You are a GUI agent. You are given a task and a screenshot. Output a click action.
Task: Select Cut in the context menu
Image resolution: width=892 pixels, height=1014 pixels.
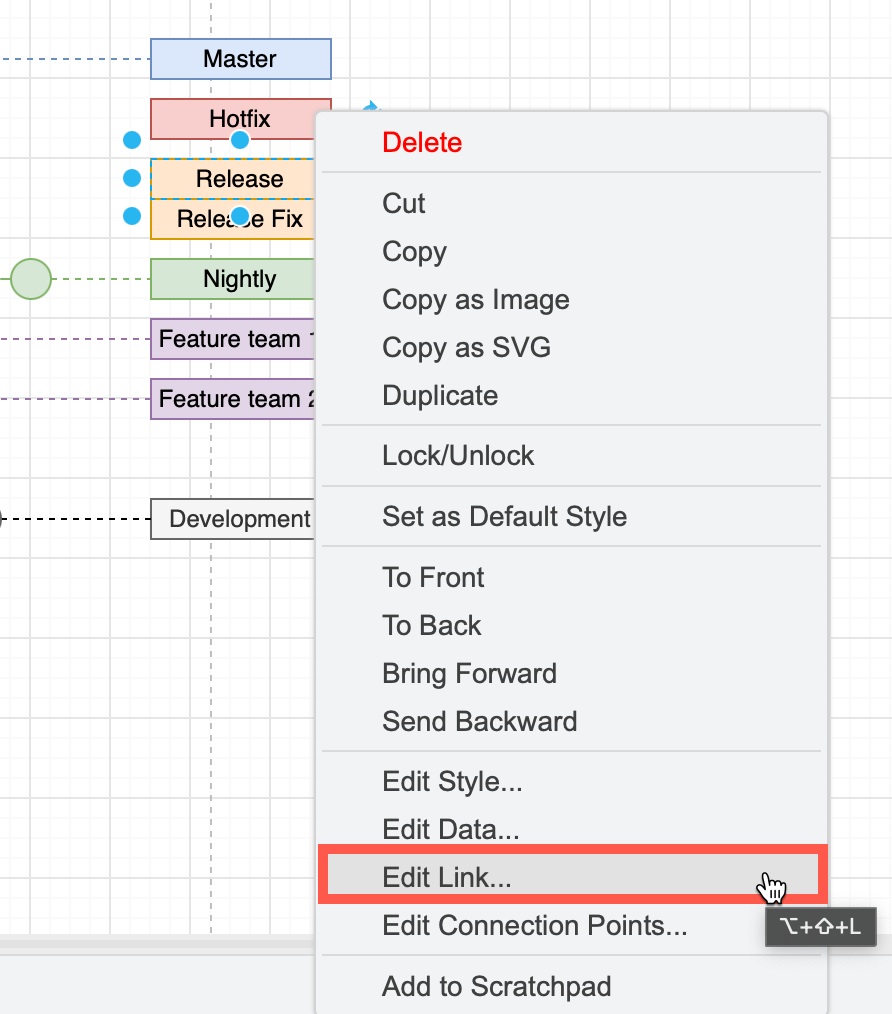571,204
